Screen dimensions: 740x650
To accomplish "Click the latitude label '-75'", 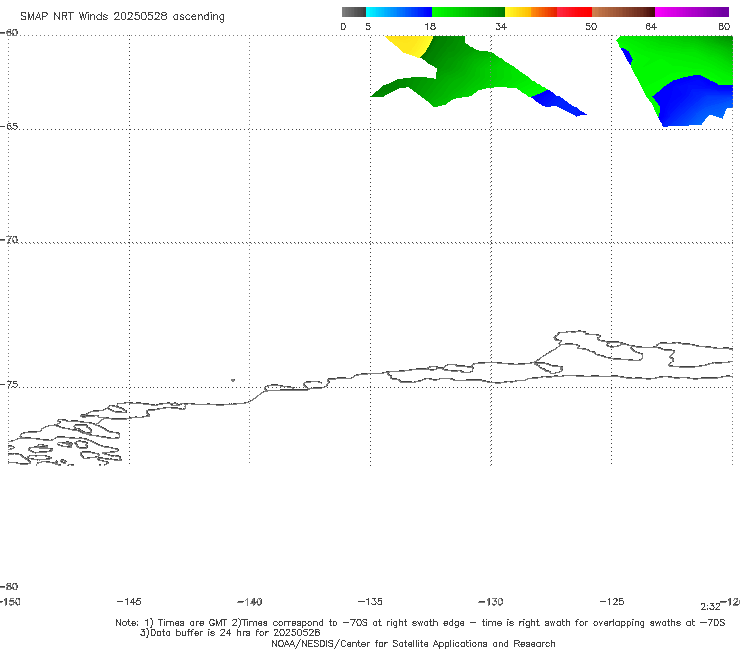I will click(9, 385).
